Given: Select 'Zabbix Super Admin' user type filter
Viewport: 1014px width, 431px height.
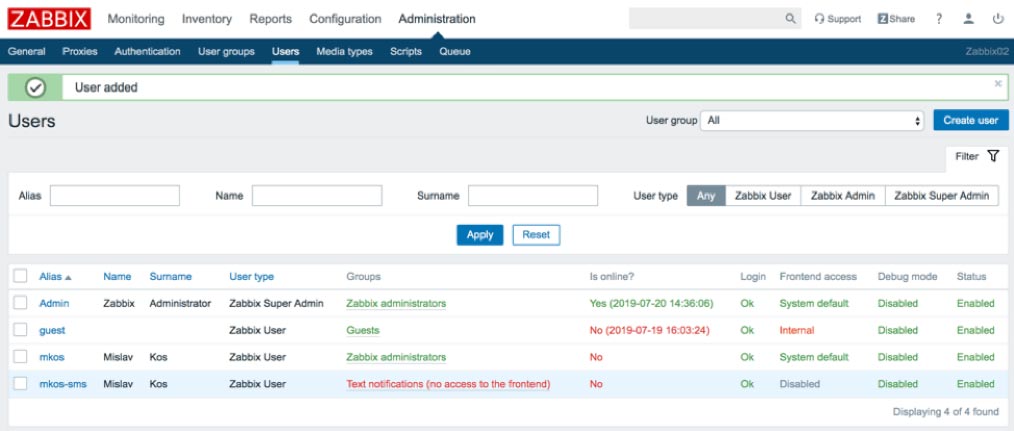Looking at the screenshot, I should (x=942, y=195).
